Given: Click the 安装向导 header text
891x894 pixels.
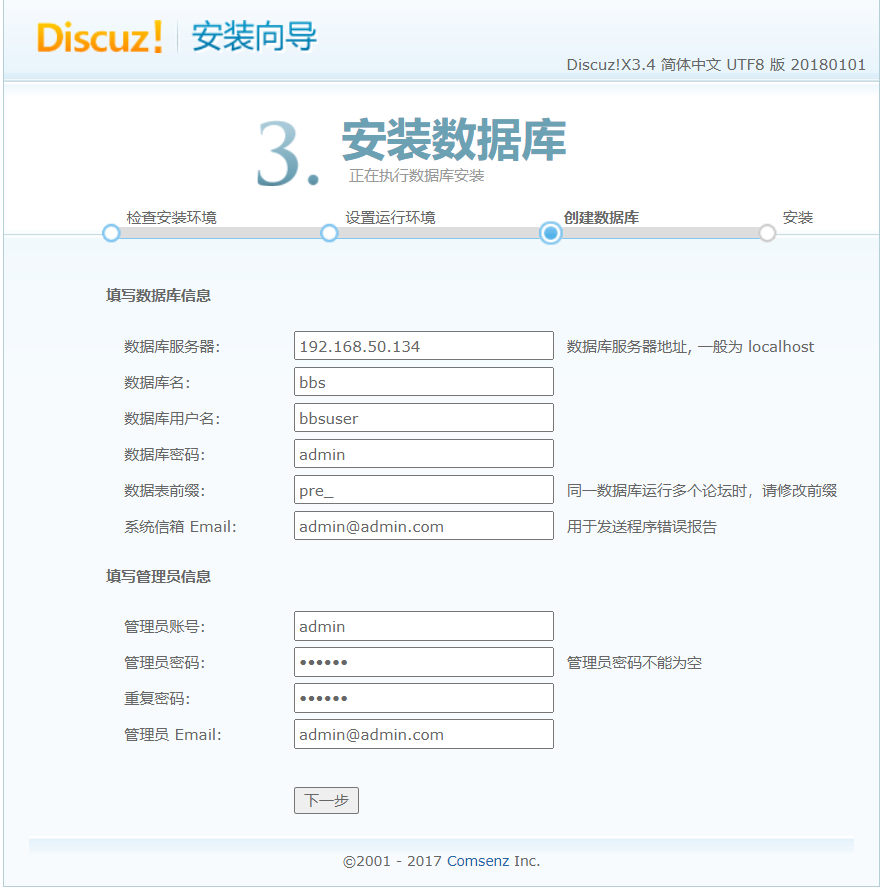Looking at the screenshot, I should click(254, 36).
